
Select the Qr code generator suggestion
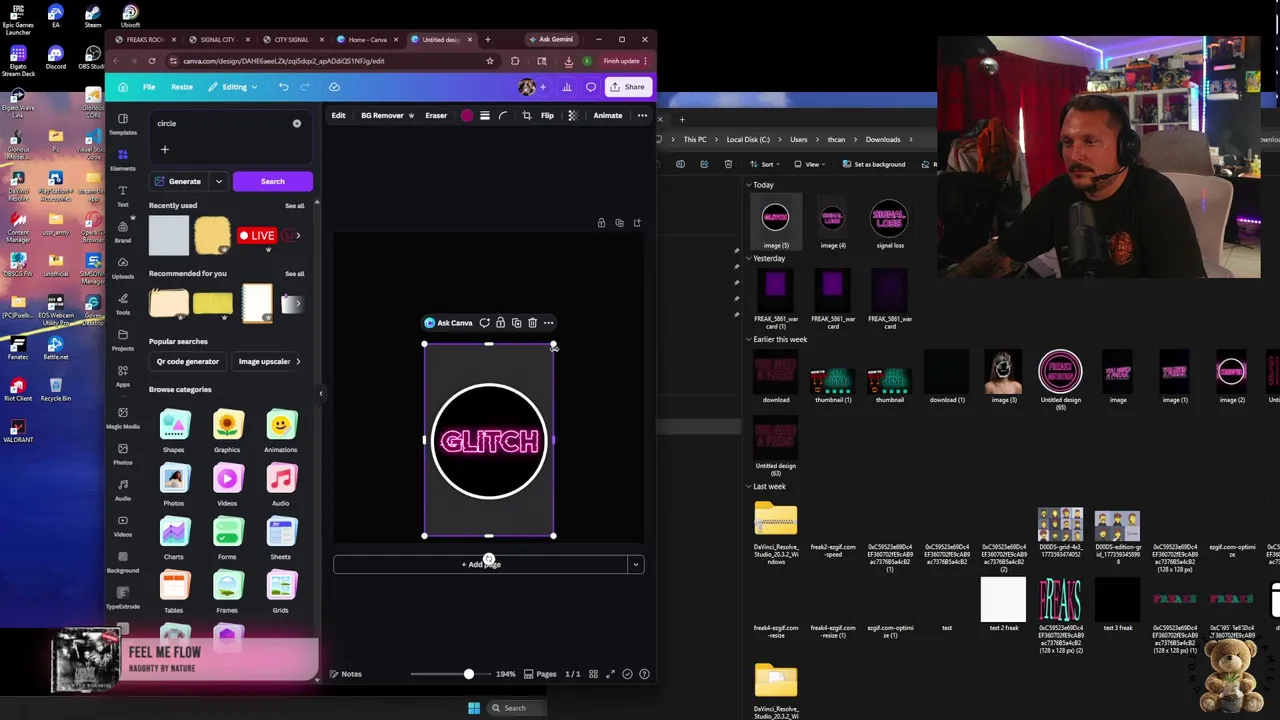187,362
